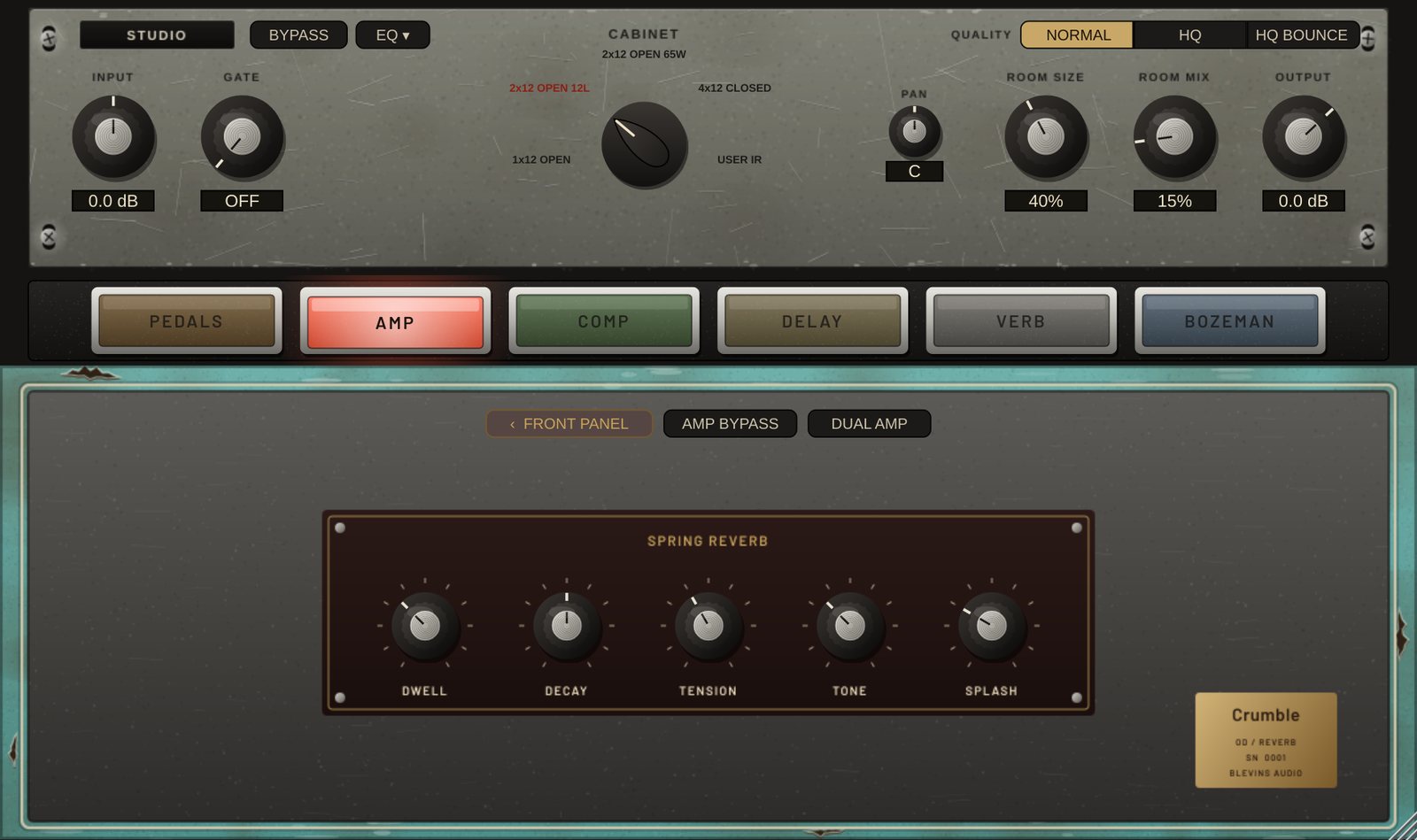This screenshot has width=1417, height=840.
Task: Select HQ Bounce quality mode
Action: (x=1301, y=35)
